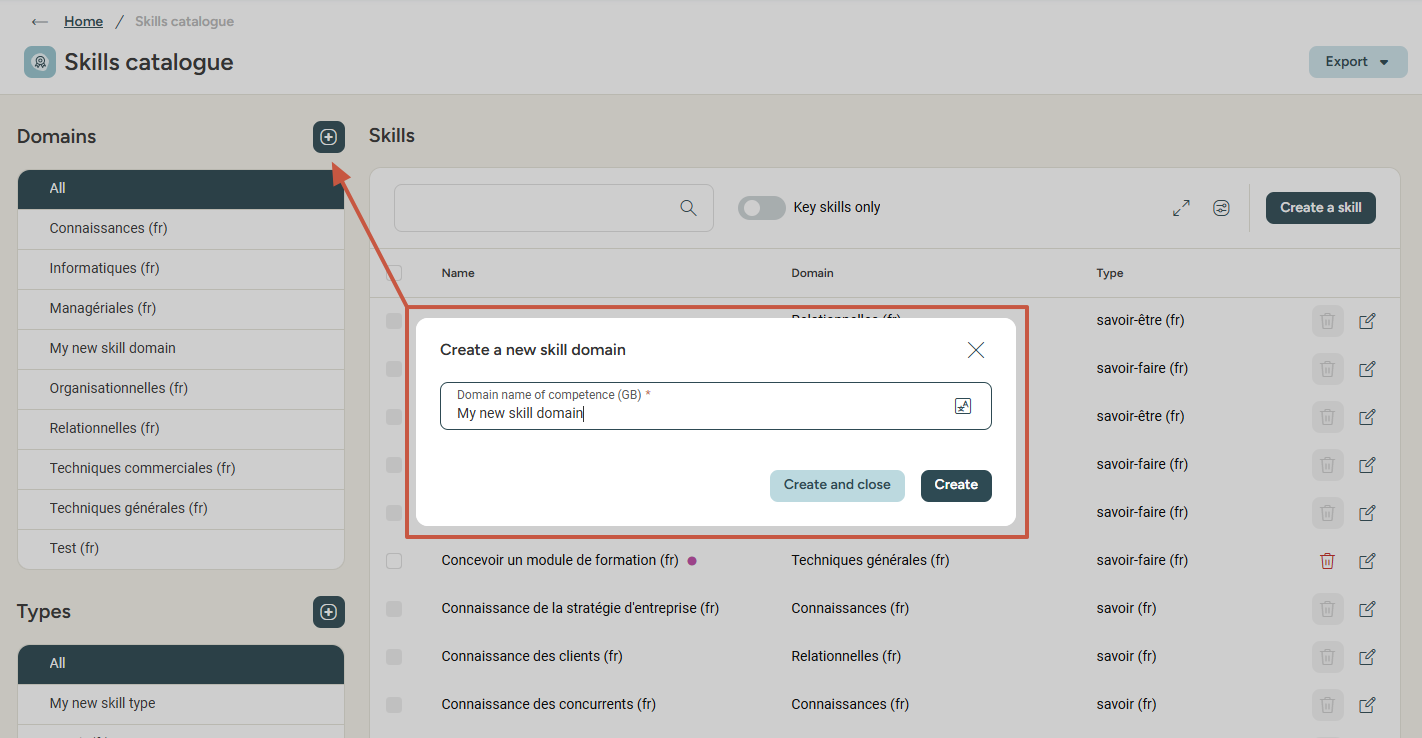
Task: Click the Domain name of competence input field
Action: tap(700, 412)
